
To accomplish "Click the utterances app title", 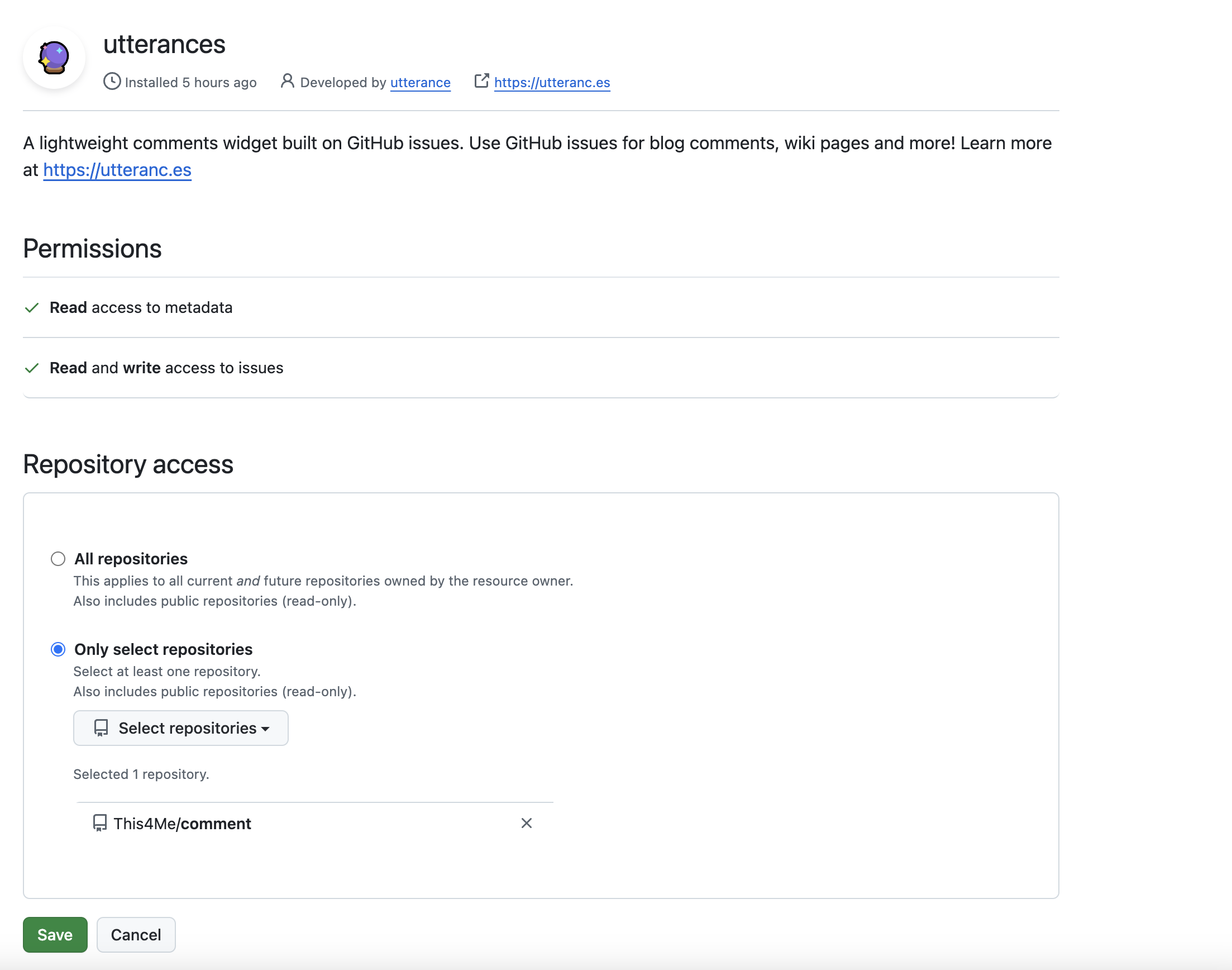I will [165, 44].
